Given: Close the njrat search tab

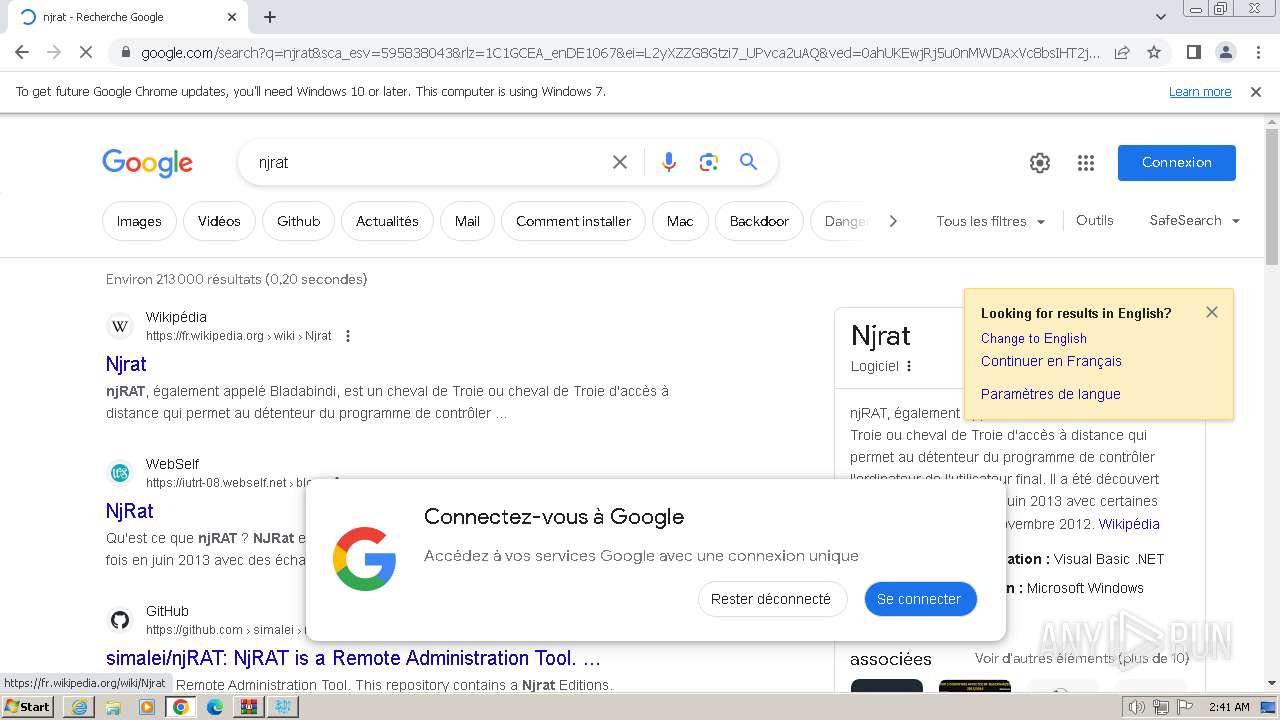Looking at the screenshot, I should (x=232, y=17).
